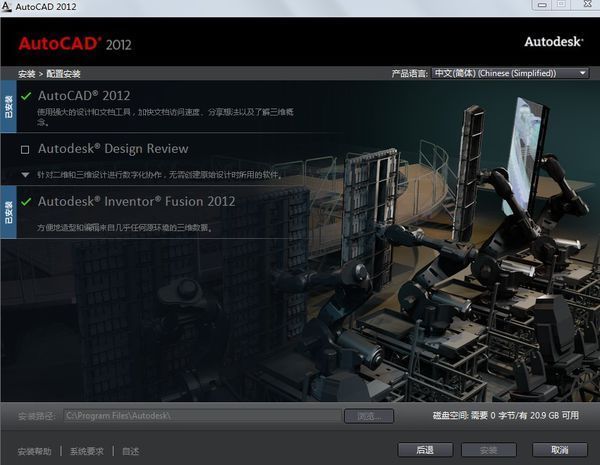Click the browse button beside install path
Viewport: 600px width, 465px height.
(369, 416)
